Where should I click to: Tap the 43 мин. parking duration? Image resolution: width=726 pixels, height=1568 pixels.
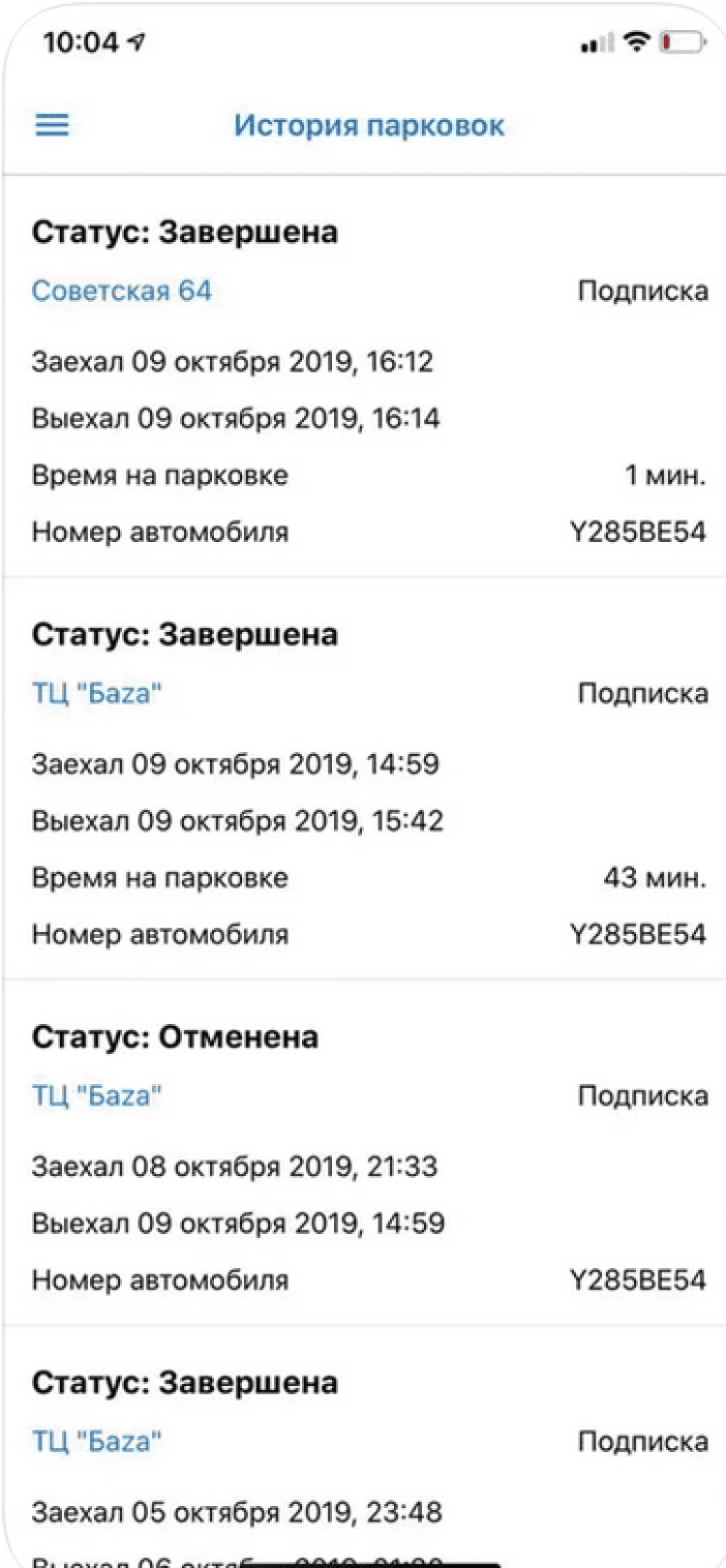tap(654, 878)
